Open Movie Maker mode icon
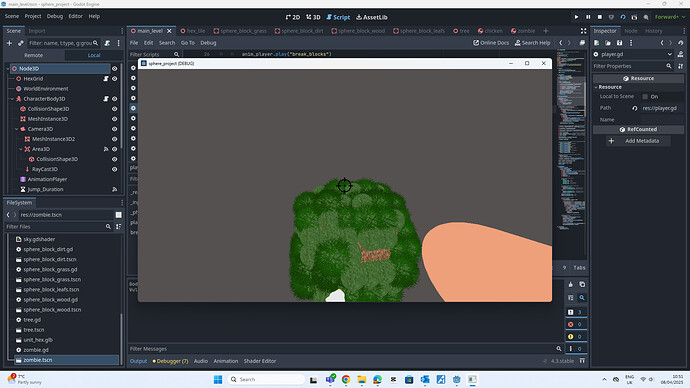Viewport: 690px width, 388px height. pos(646,17)
